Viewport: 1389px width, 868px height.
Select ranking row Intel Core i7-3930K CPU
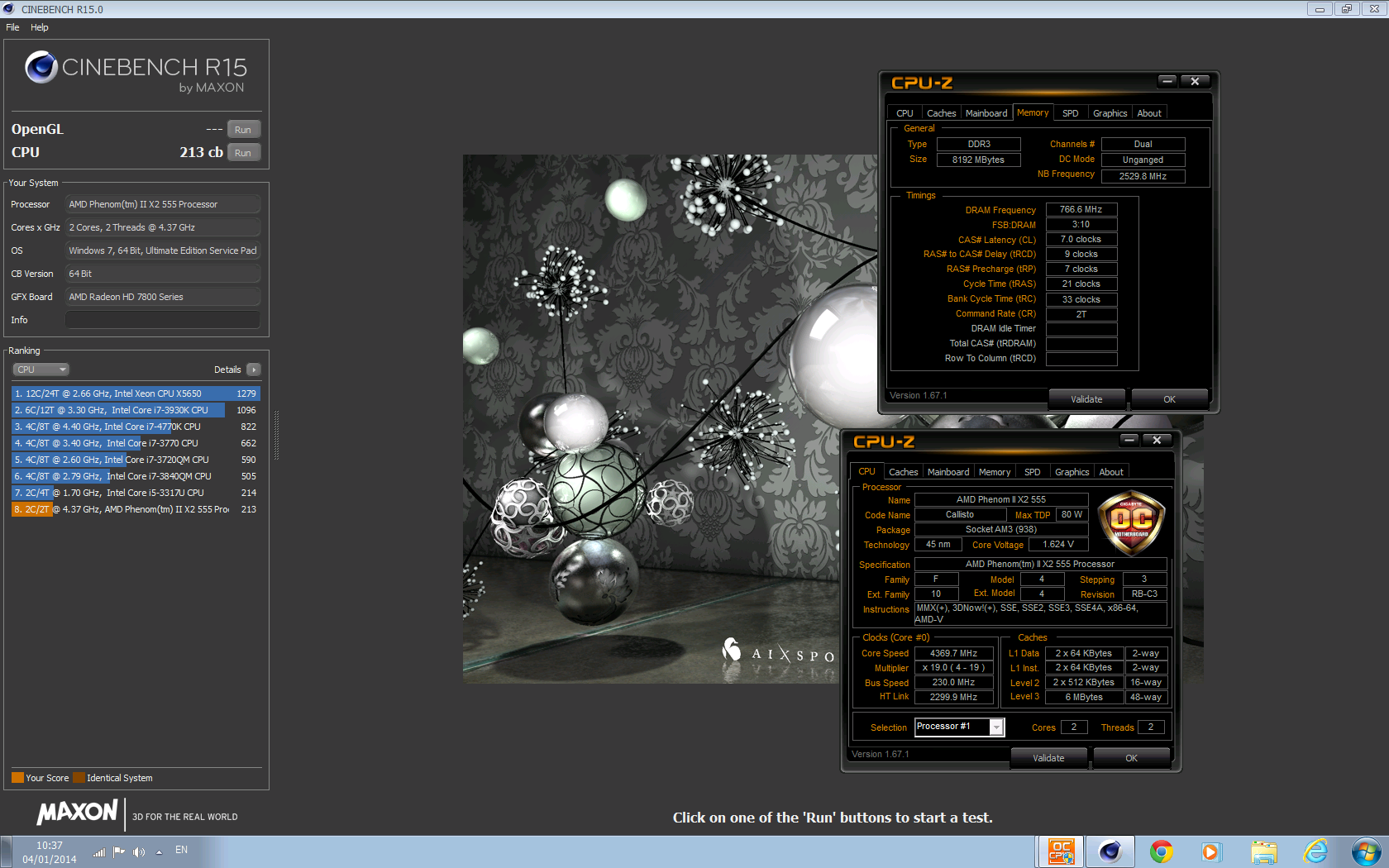[136, 410]
